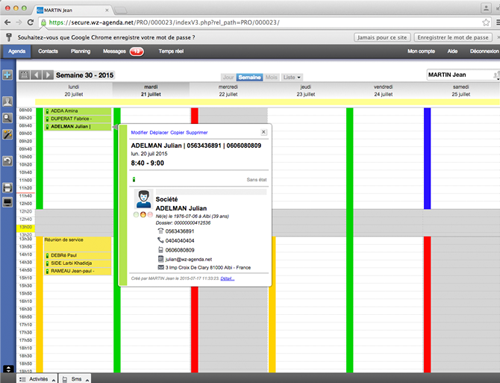Click Déplacer link in appointment popup

pyautogui.click(x=159, y=132)
